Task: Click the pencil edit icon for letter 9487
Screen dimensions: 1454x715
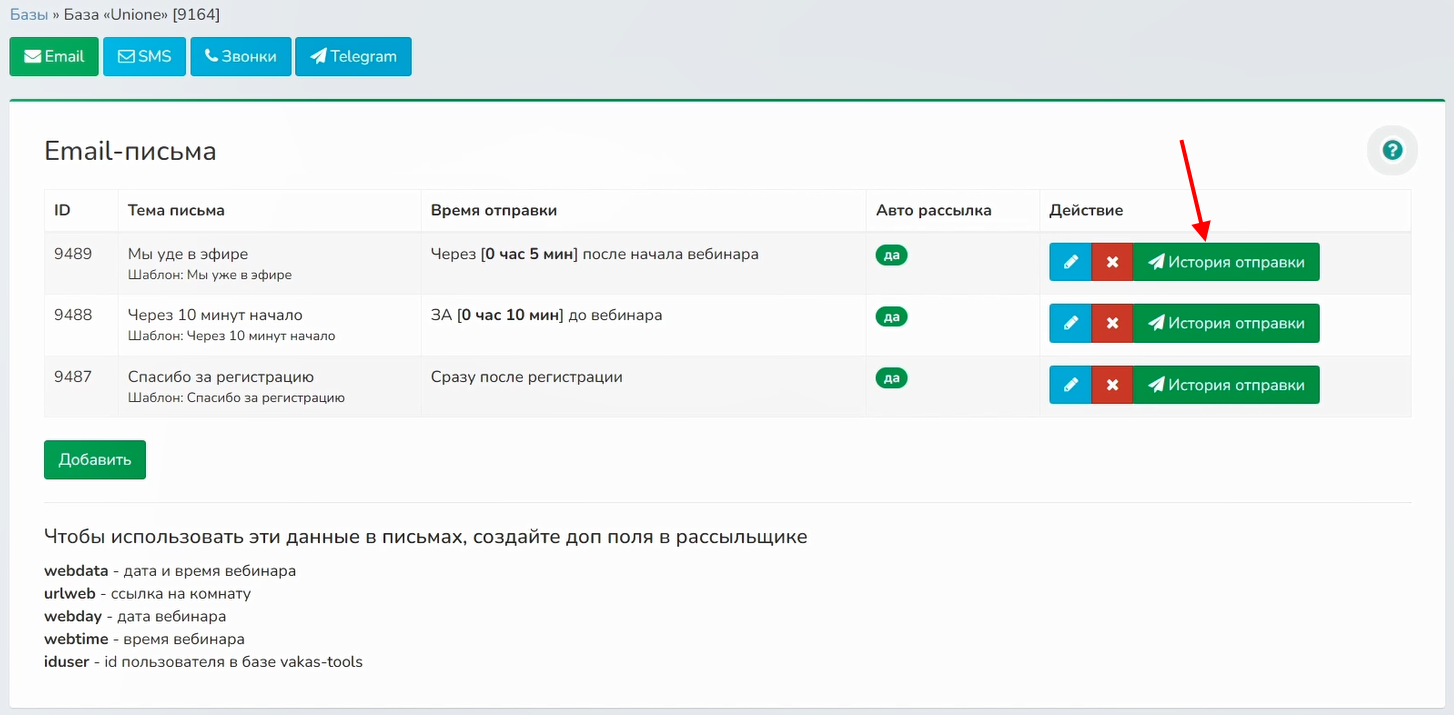Action: [x=1070, y=385]
